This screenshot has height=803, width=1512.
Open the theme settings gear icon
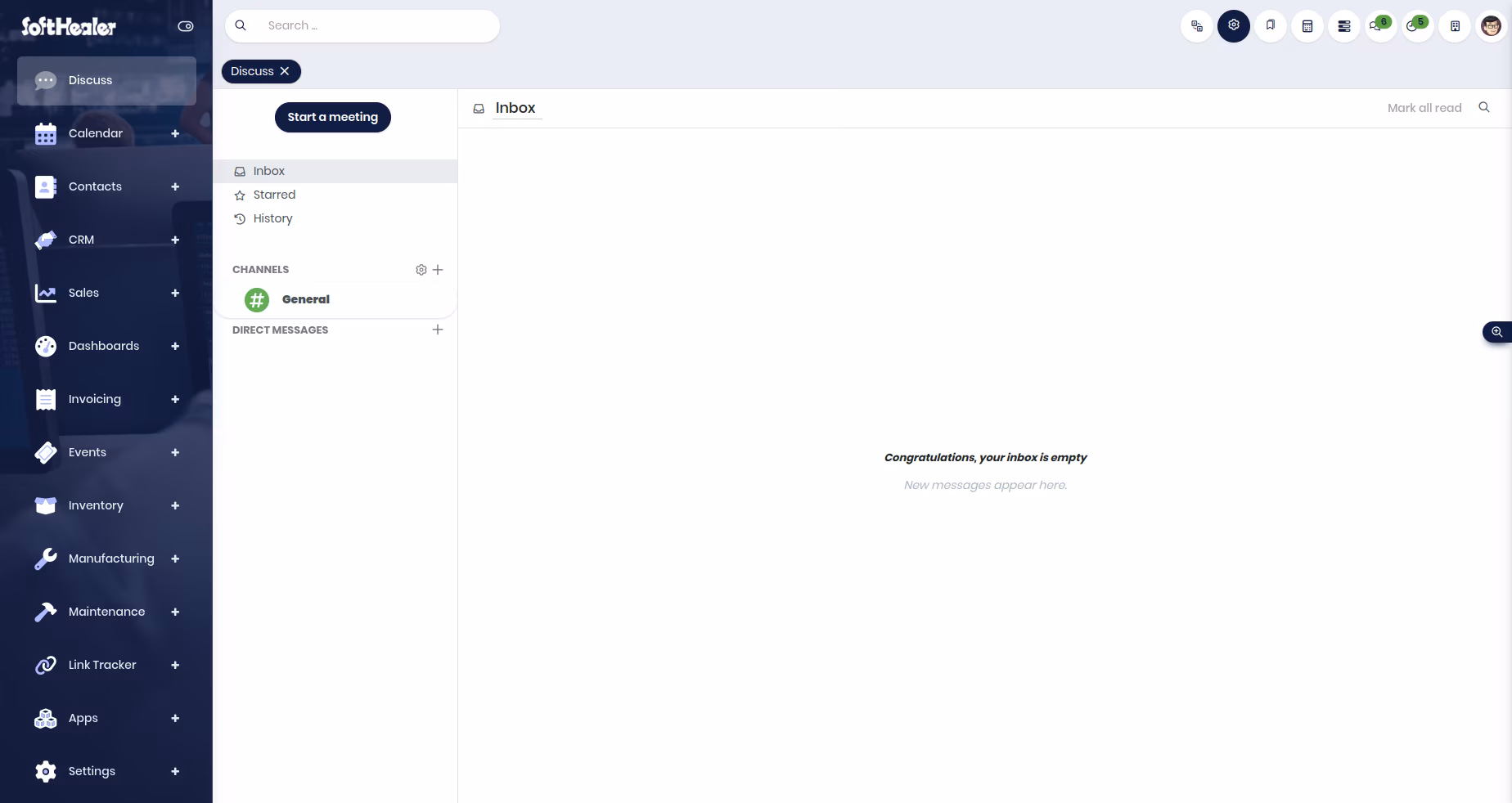coord(1234,26)
